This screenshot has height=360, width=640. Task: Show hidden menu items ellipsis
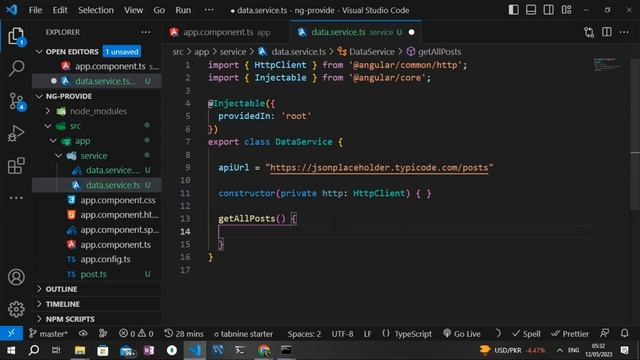tap(209, 10)
